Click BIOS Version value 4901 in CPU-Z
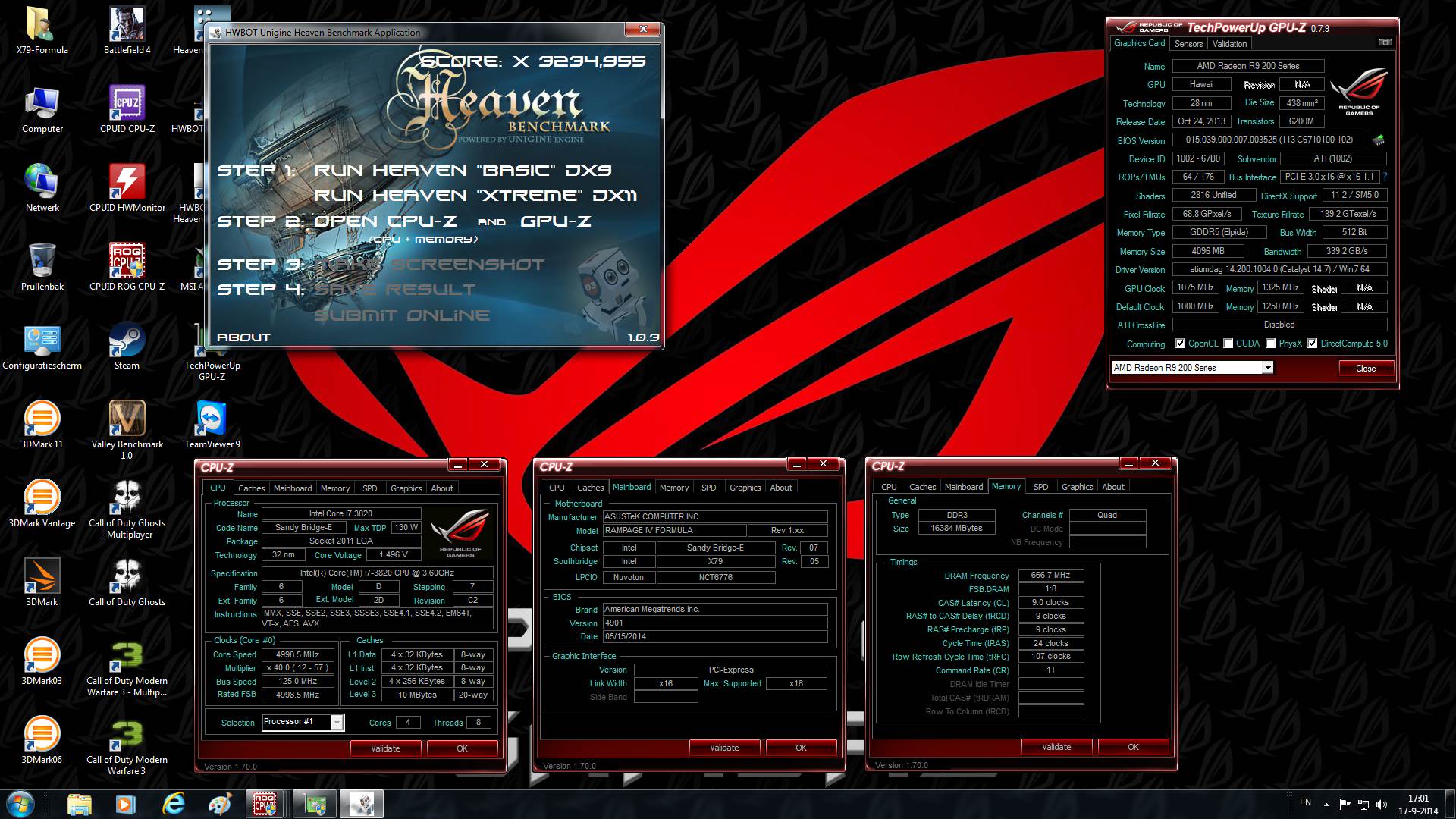The width and height of the screenshot is (1456, 819). (x=714, y=623)
